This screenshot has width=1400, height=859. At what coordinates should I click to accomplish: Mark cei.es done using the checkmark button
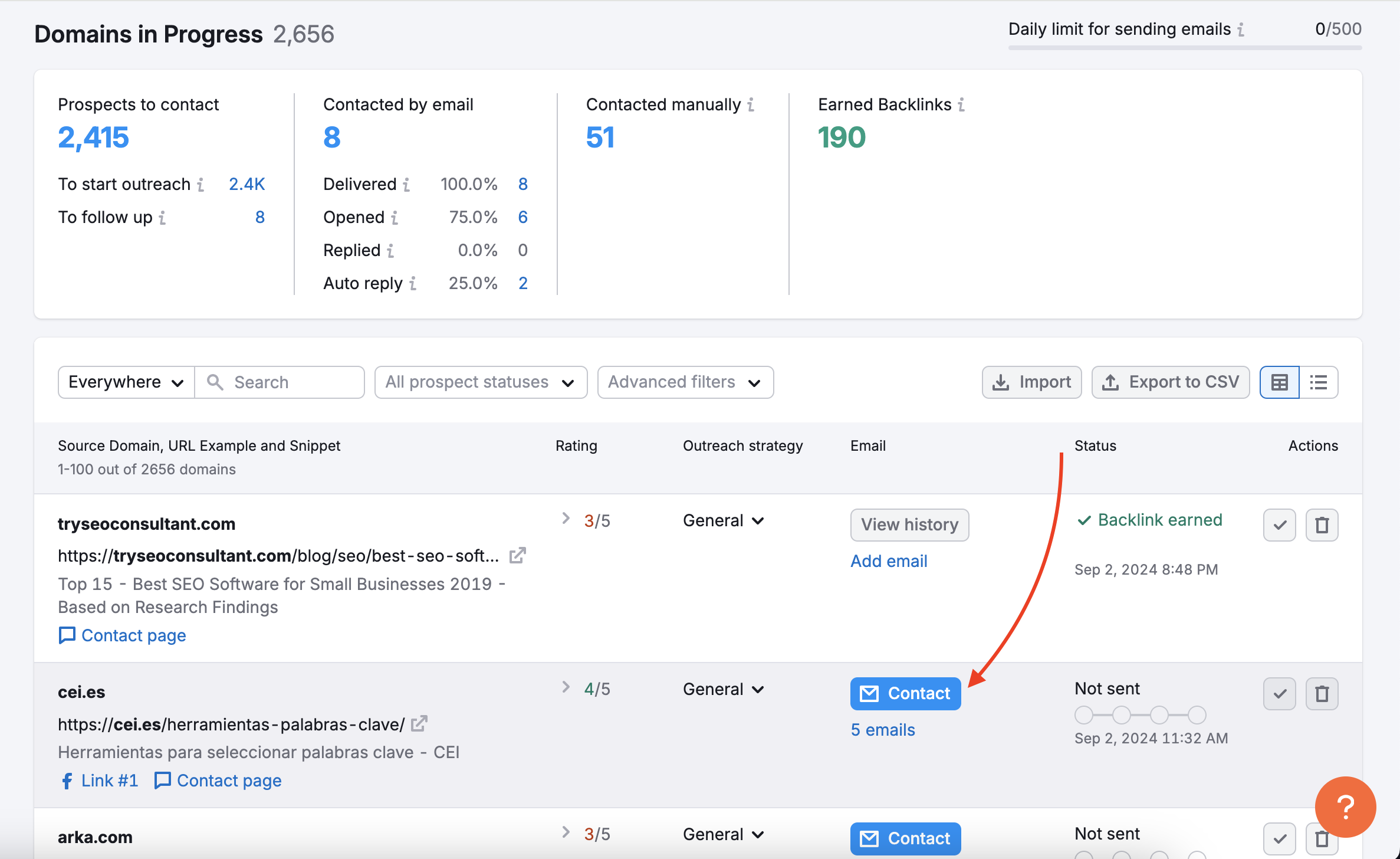pyautogui.click(x=1279, y=694)
